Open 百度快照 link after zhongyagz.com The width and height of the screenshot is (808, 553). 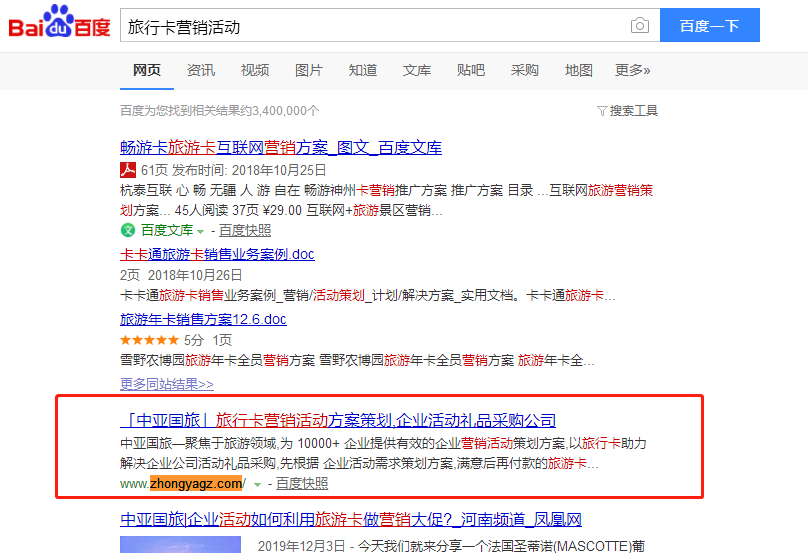302,484
